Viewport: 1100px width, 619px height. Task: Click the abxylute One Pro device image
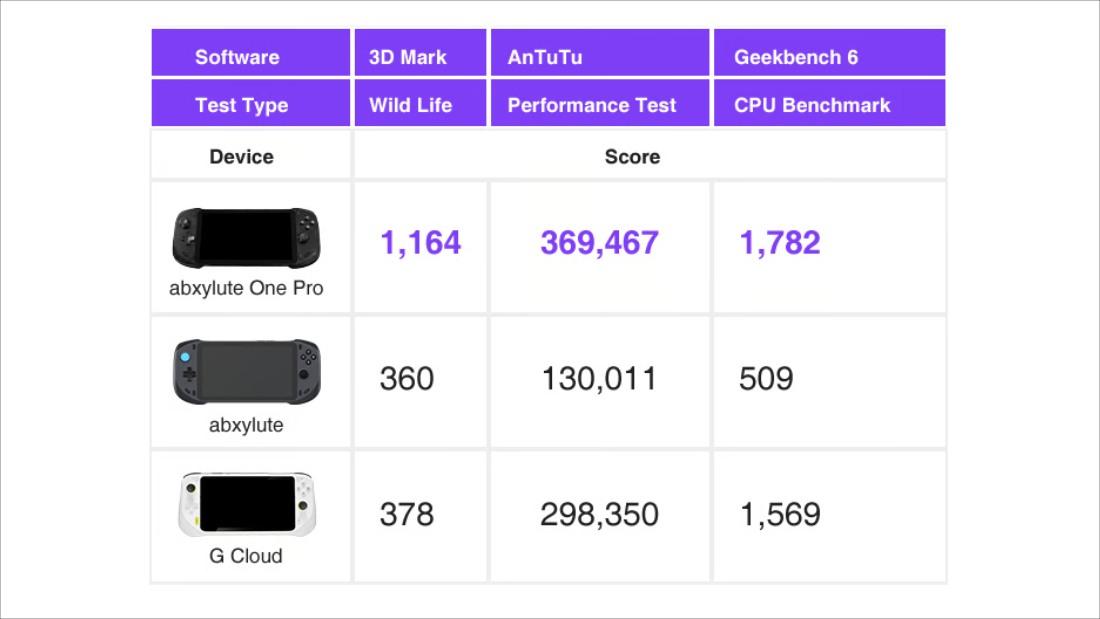pyautogui.click(x=246, y=239)
